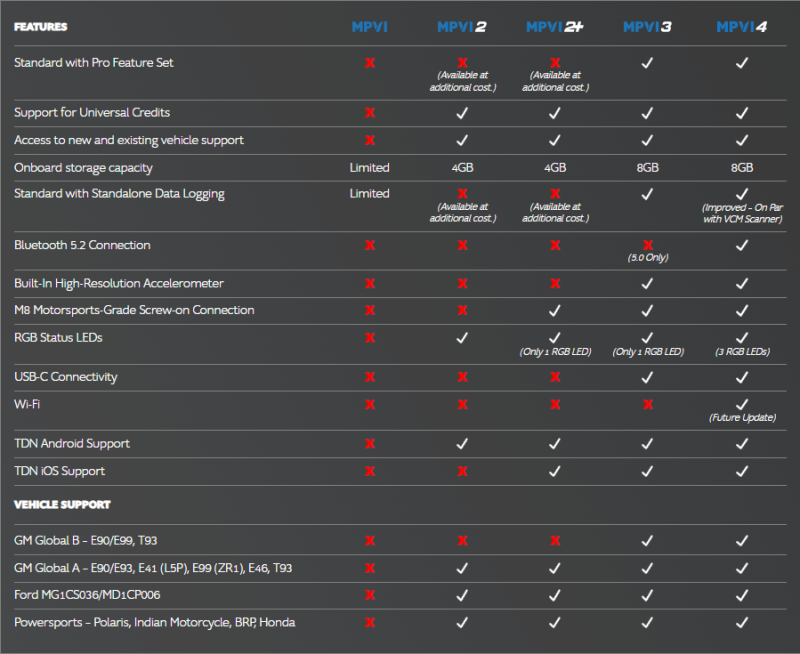The image size is (800, 654).
Task: Click the Future Update note under Wi-Fi
Action: (741, 418)
